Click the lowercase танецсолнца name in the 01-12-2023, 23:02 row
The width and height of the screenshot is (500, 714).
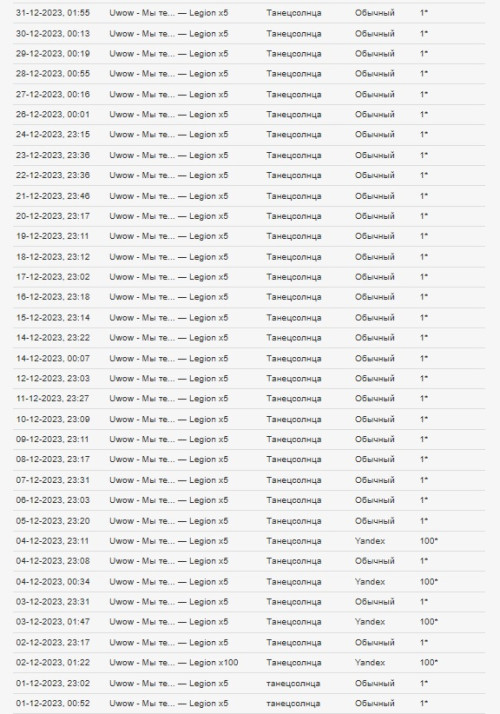point(293,683)
